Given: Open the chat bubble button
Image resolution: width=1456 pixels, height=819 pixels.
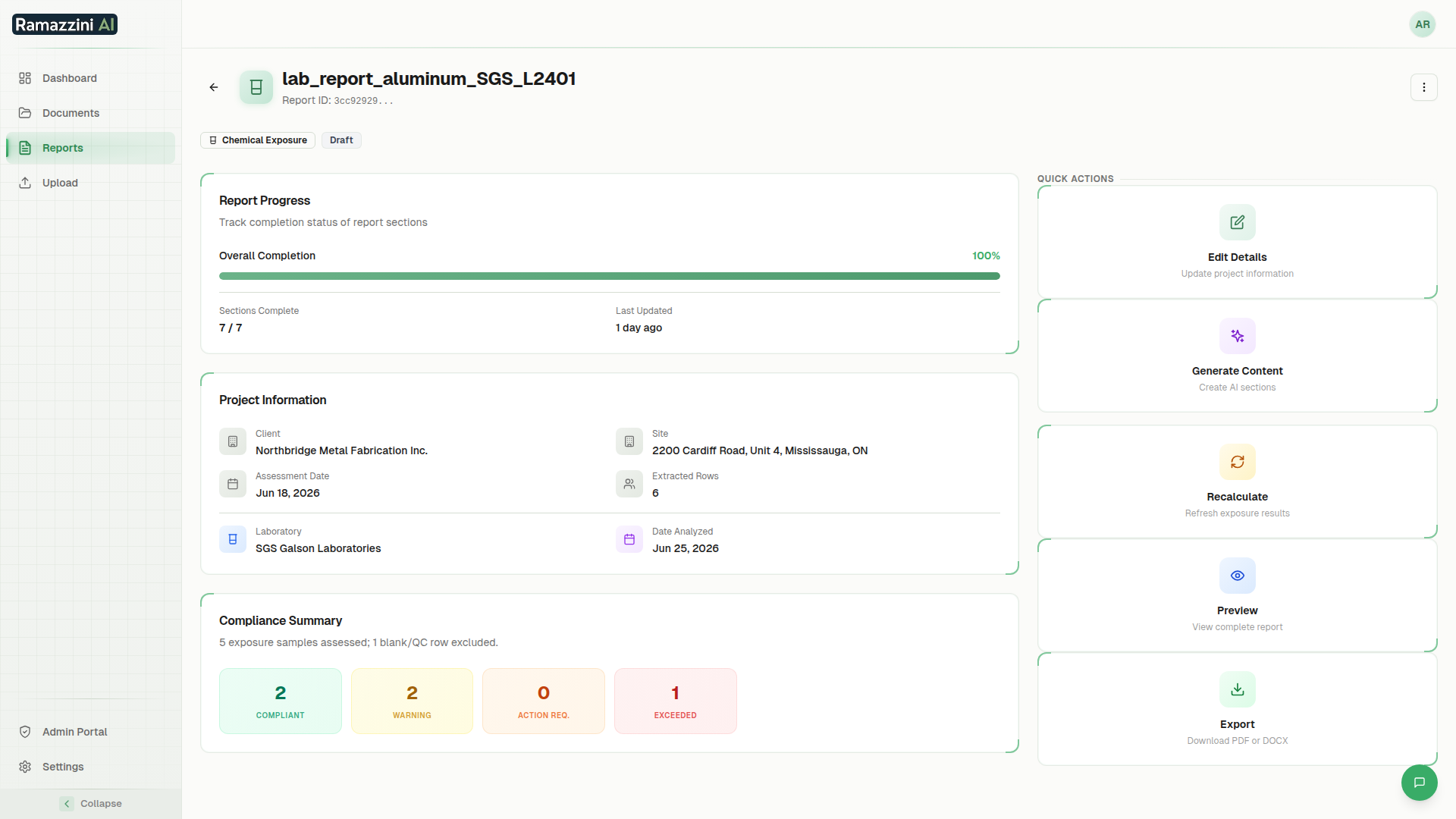Looking at the screenshot, I should [1419, 782].
